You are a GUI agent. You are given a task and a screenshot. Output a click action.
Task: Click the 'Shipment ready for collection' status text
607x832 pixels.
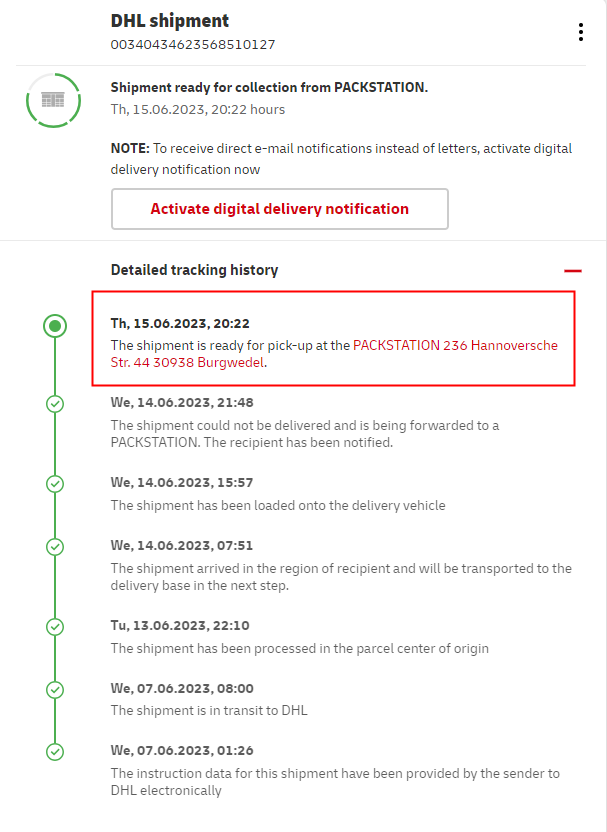pos(269,88)
